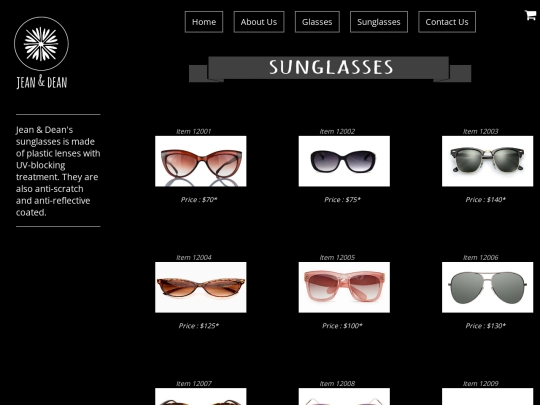
Task: Open item 12005 pink frame sunglasses
Action: pyautogui.click(x=344, y=287)
